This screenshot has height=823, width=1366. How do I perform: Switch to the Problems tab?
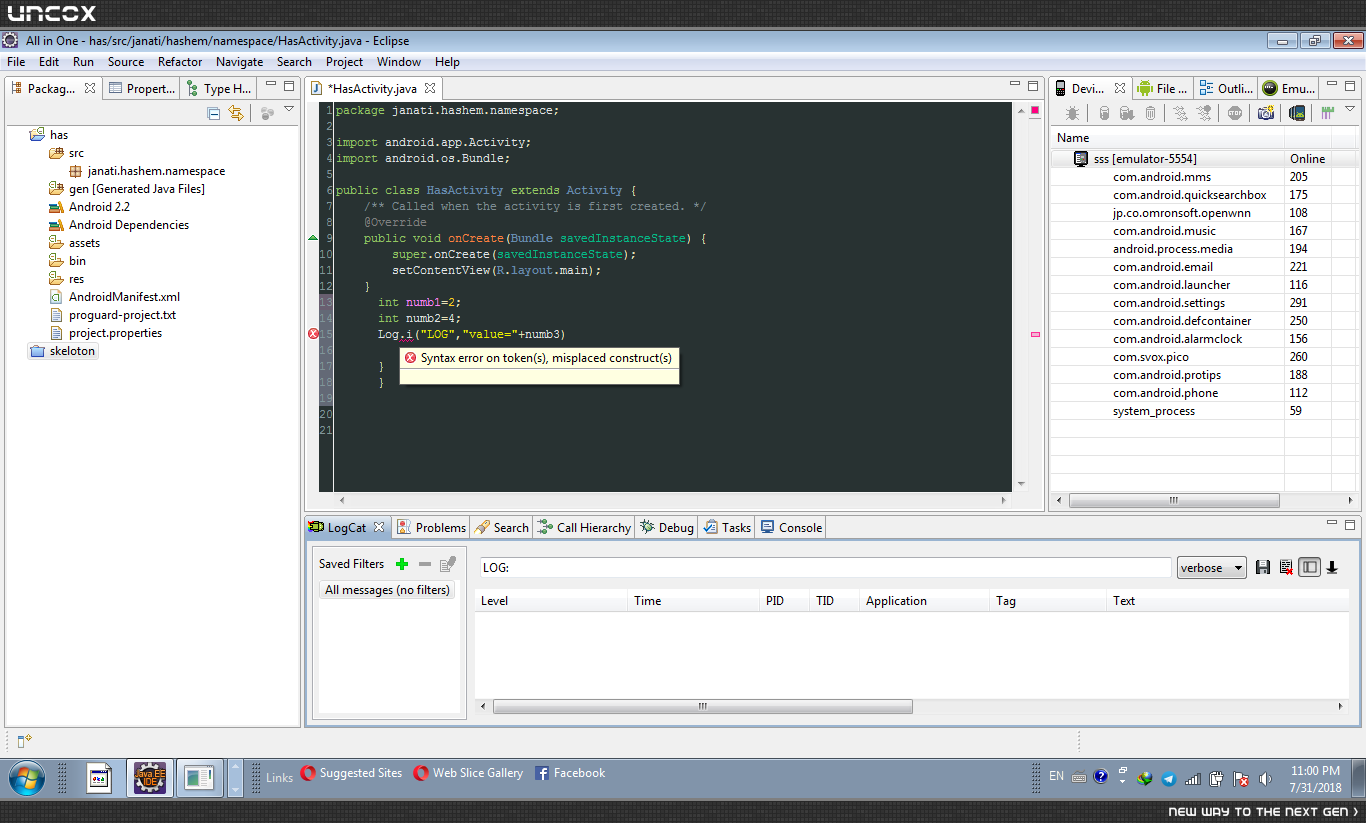(431, 528)
